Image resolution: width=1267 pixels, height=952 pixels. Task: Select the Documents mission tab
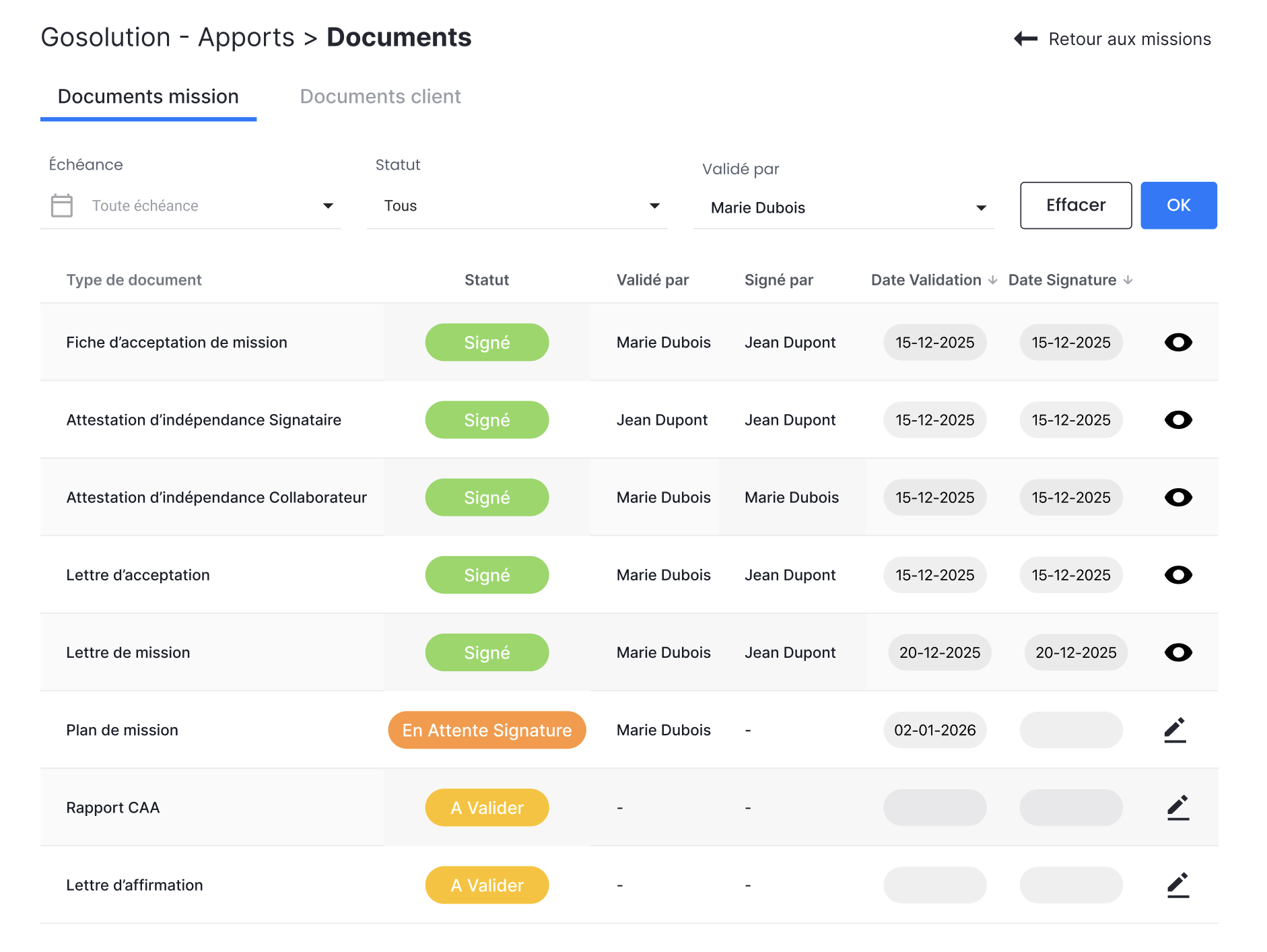(x=148, y=96)
